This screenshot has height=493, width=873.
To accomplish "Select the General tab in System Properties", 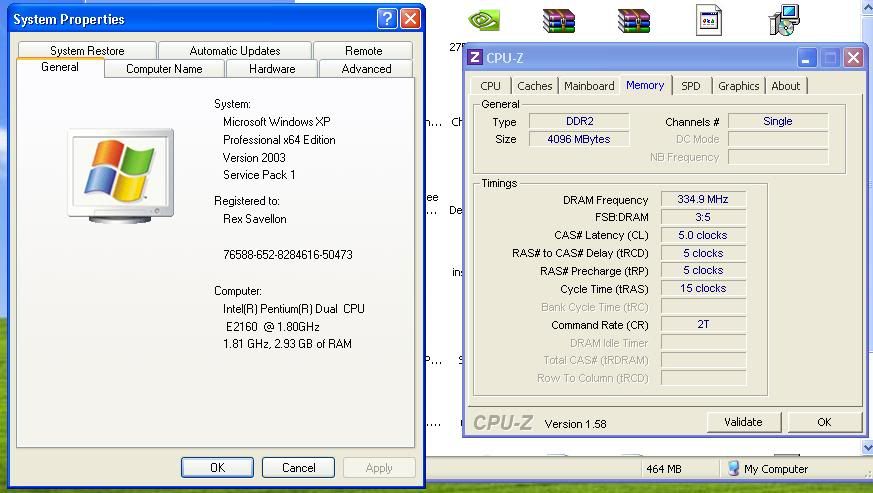I will [x=60, y=67].
